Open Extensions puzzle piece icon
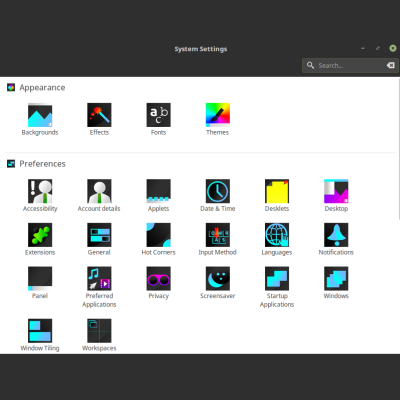 40,235
